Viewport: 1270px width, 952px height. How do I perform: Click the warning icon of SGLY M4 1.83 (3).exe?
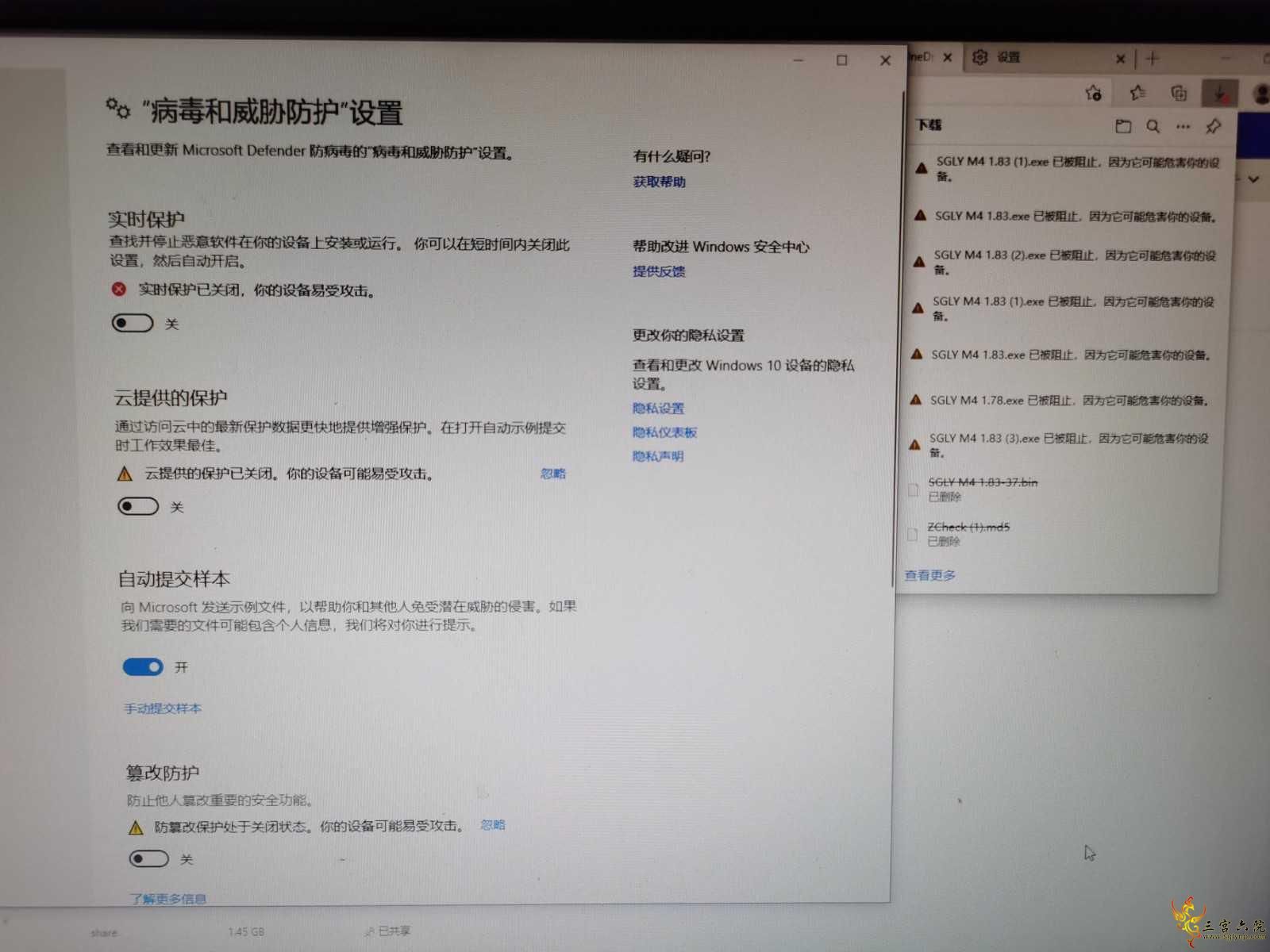click(x=914, y=445)
